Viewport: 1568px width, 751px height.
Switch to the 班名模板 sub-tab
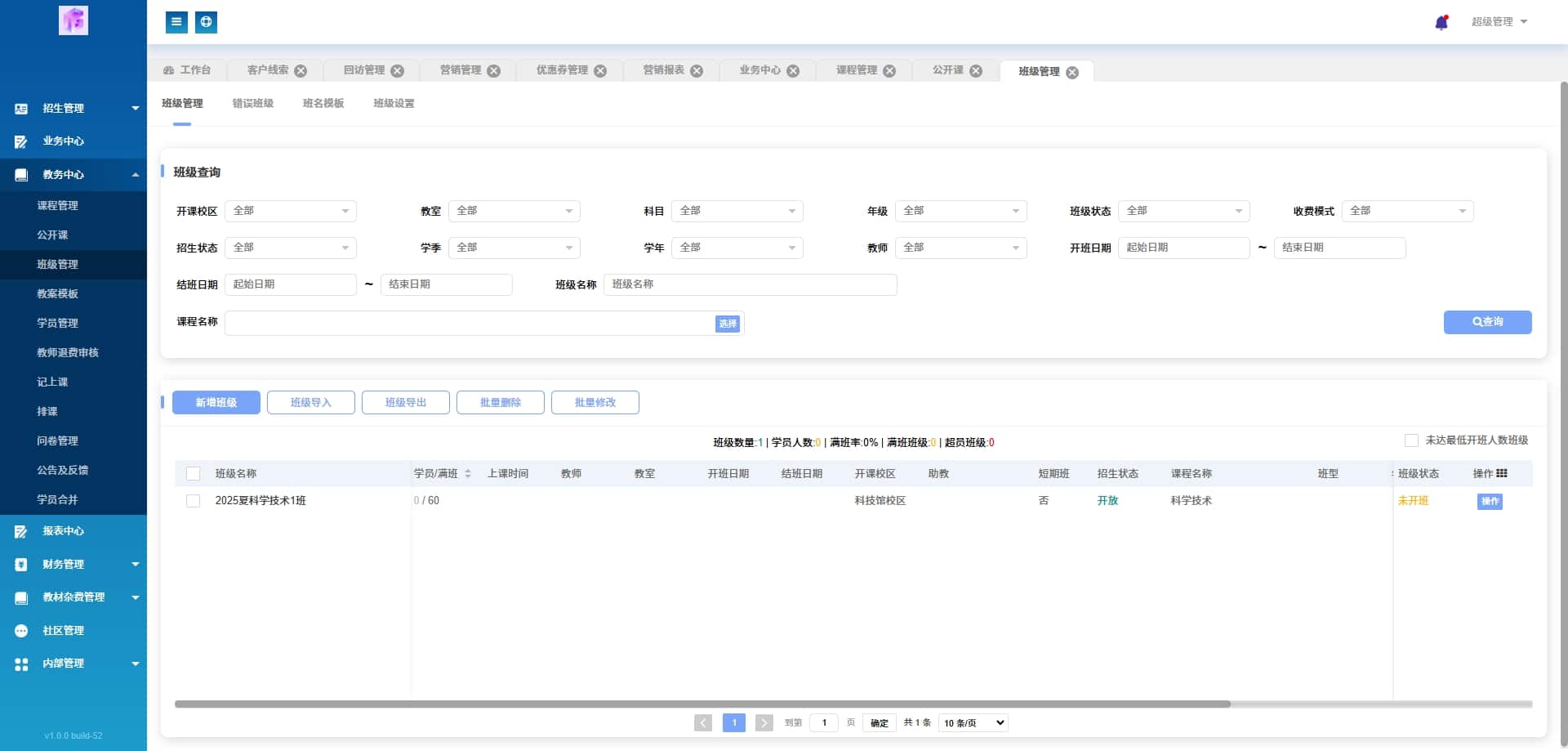pyautogui.click(x=323, y=104)
